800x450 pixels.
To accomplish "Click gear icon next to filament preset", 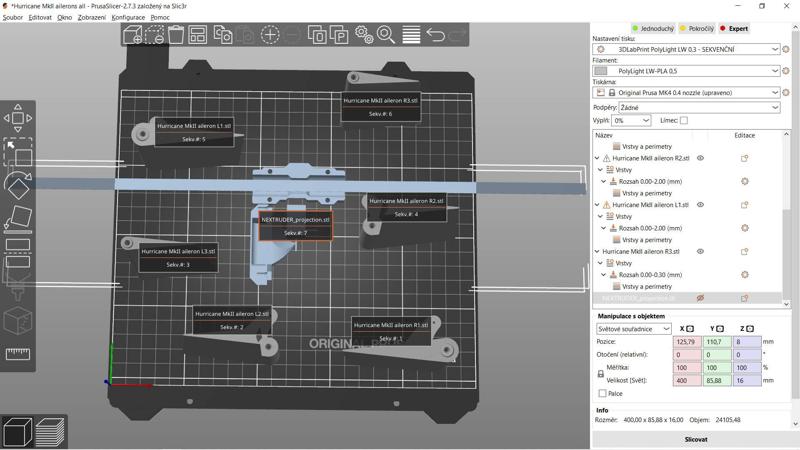I will [x=786, y=71].
